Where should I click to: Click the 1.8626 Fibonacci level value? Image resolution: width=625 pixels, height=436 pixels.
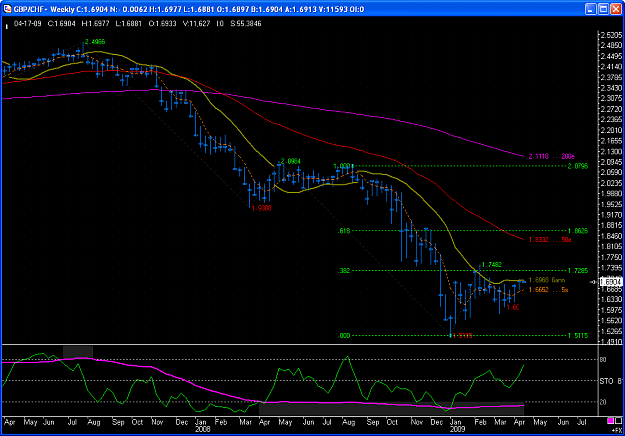point(578,231)
